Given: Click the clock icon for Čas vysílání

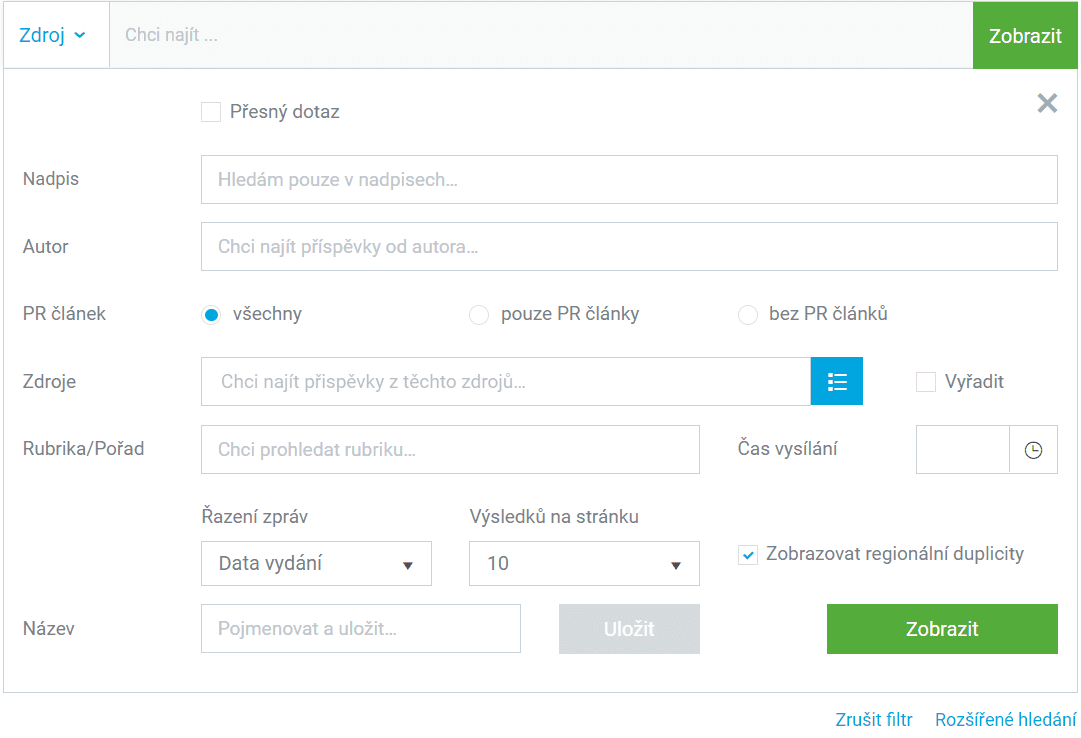Looking at the screenshot, I should click(x=1033, y=450).
